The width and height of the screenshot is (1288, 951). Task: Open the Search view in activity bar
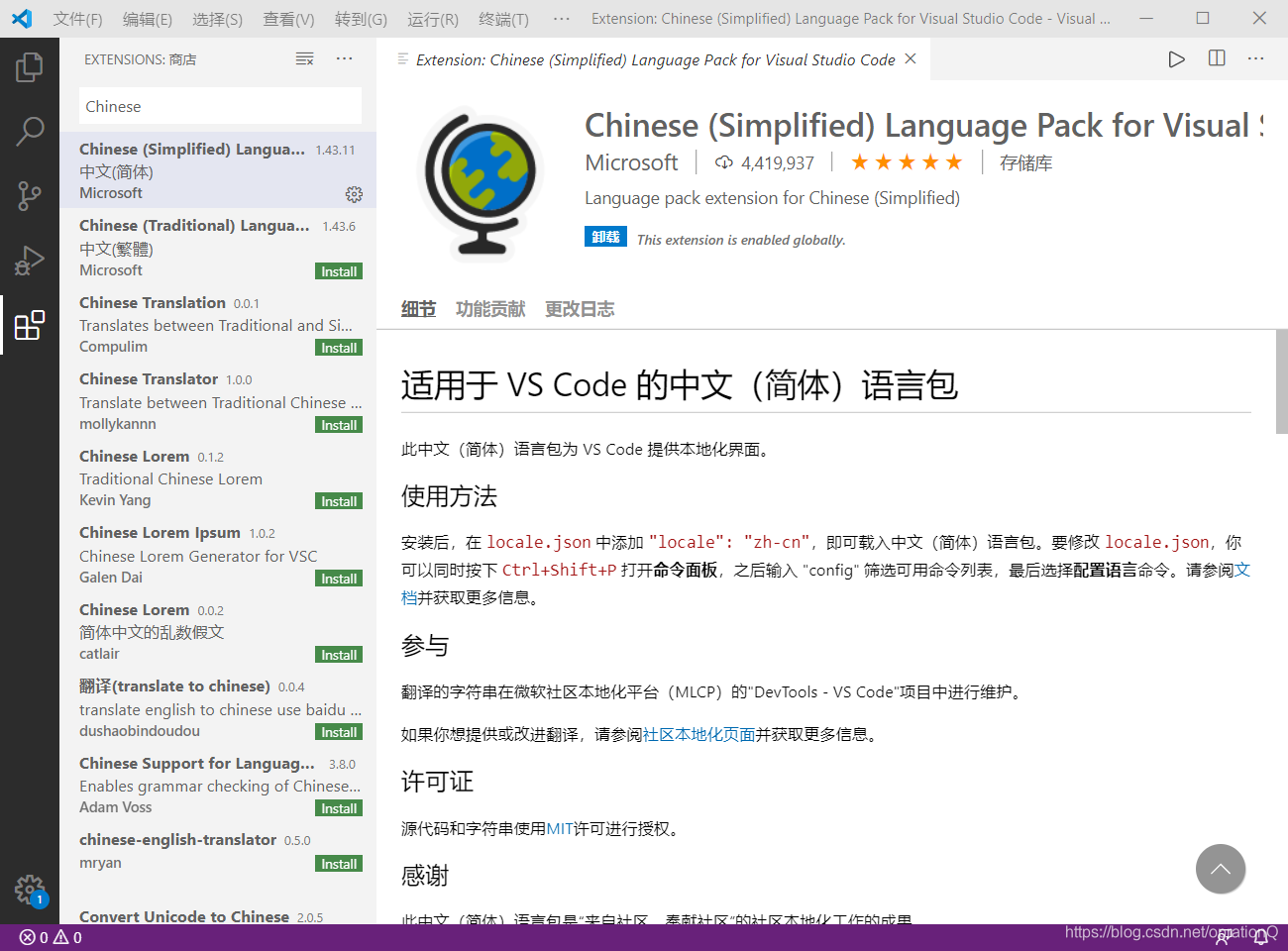pyautogui.click(x=30, y=131)
